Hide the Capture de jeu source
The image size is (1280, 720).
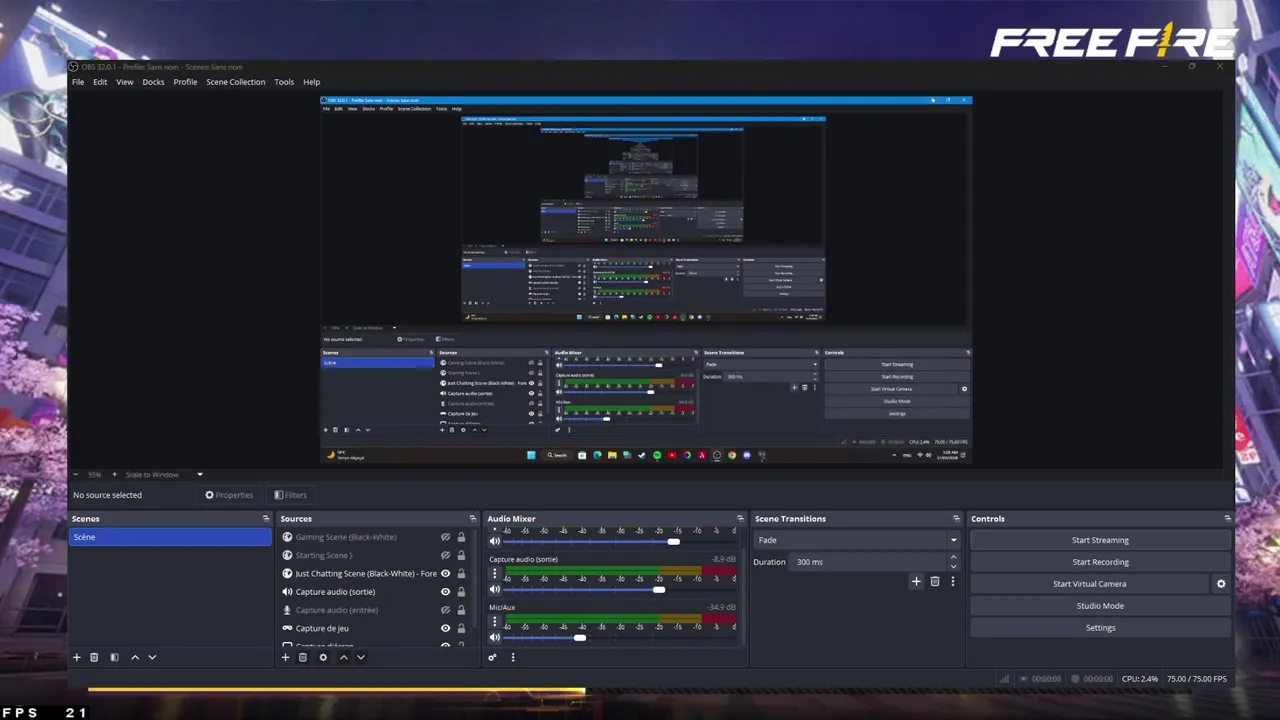tap(445, 628)
